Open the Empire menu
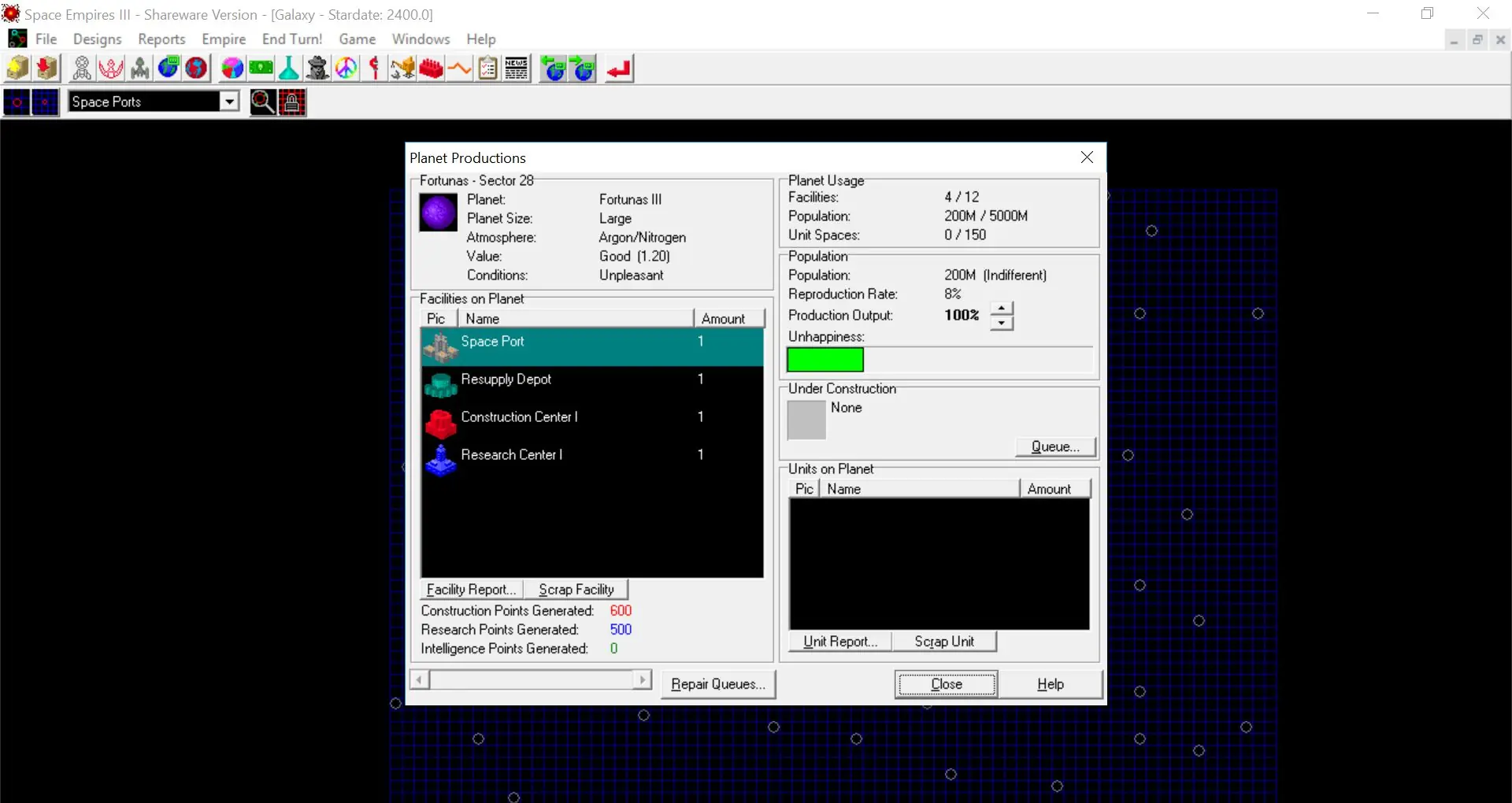Image resolution: width=1512 pixels, height=803 pixels. pyautogui.click(x=224, y=39)
